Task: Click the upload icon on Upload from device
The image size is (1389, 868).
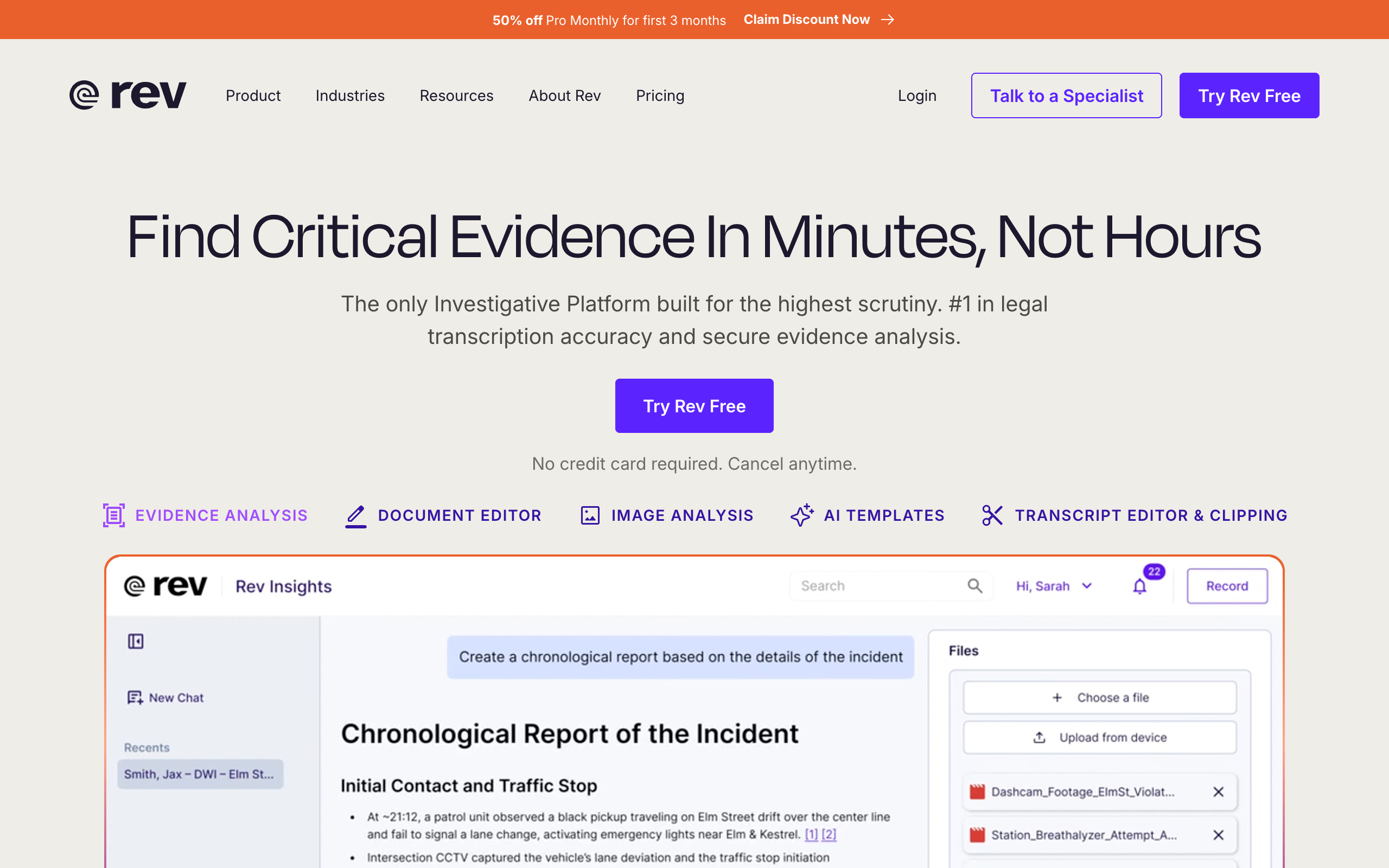Action: pos(1040,738)
